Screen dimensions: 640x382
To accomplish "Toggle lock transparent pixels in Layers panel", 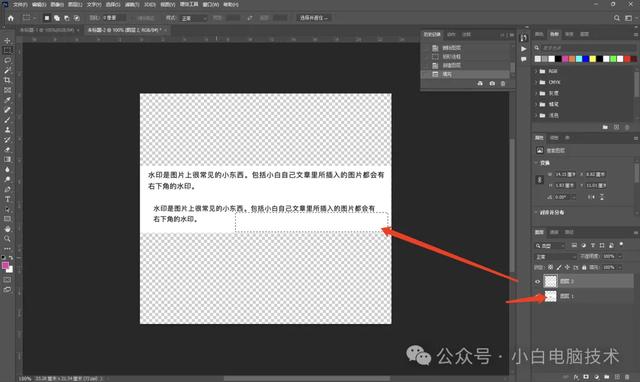I will click(550, 267).
